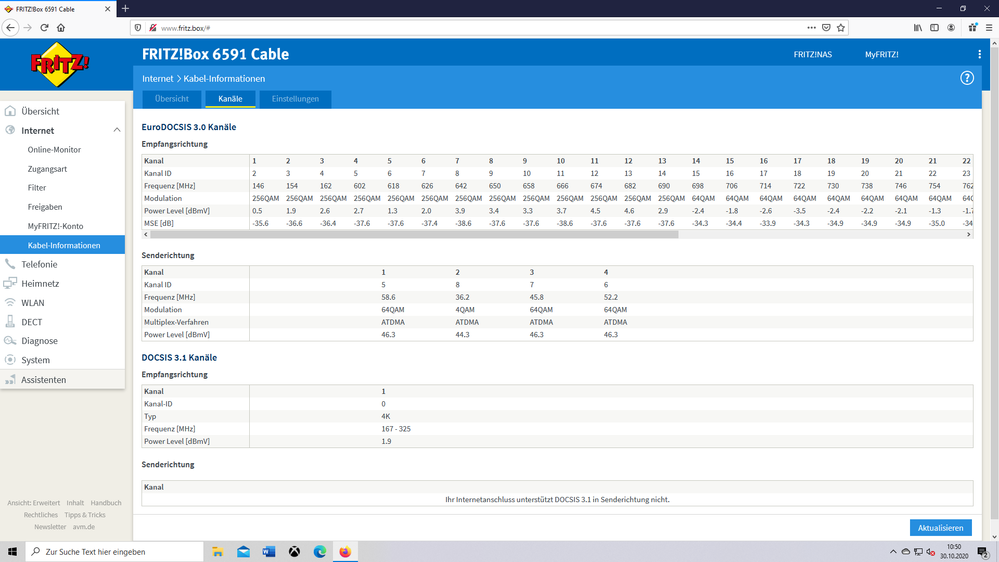Go back with the browser back arrow
The image size is (999, 562).
[10, 27]
